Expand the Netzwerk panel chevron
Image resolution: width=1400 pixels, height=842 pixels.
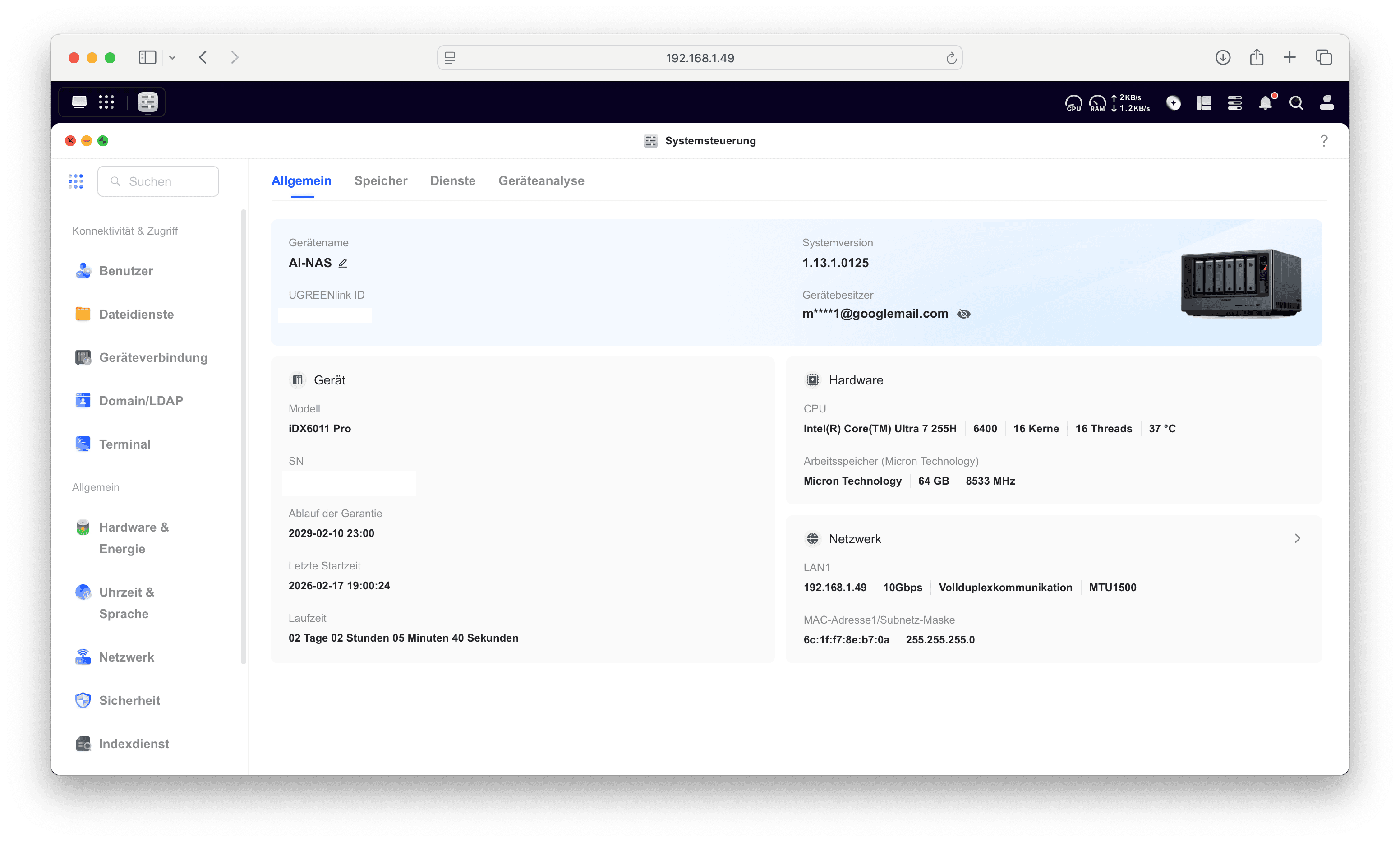coord(1297,538)
